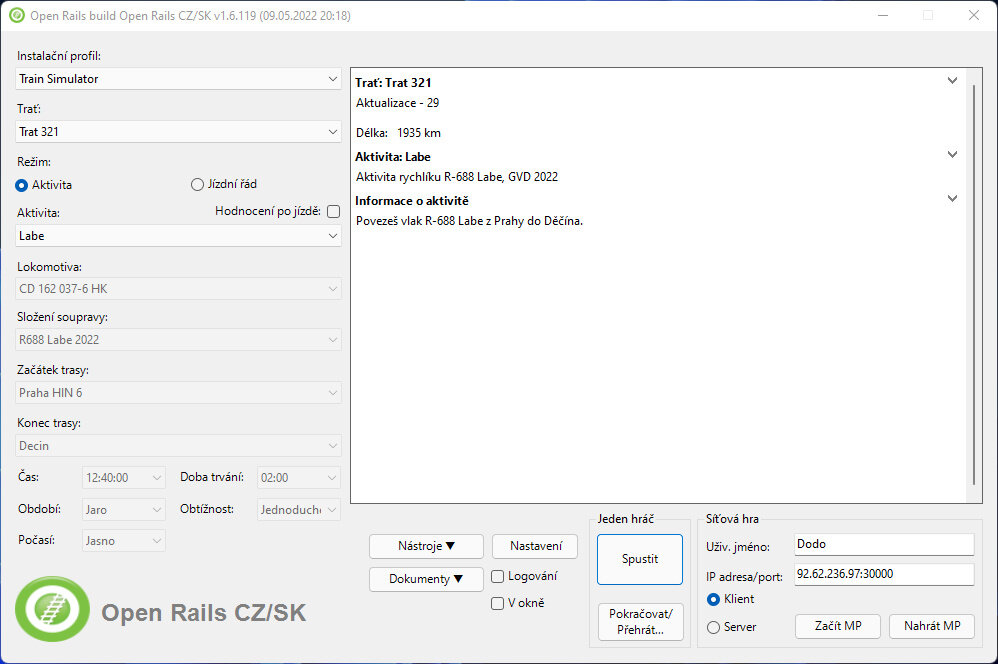Enable Hodnocení po jízdě checkbox
This screenshot has width=998, height=664.
click(334, 211)
